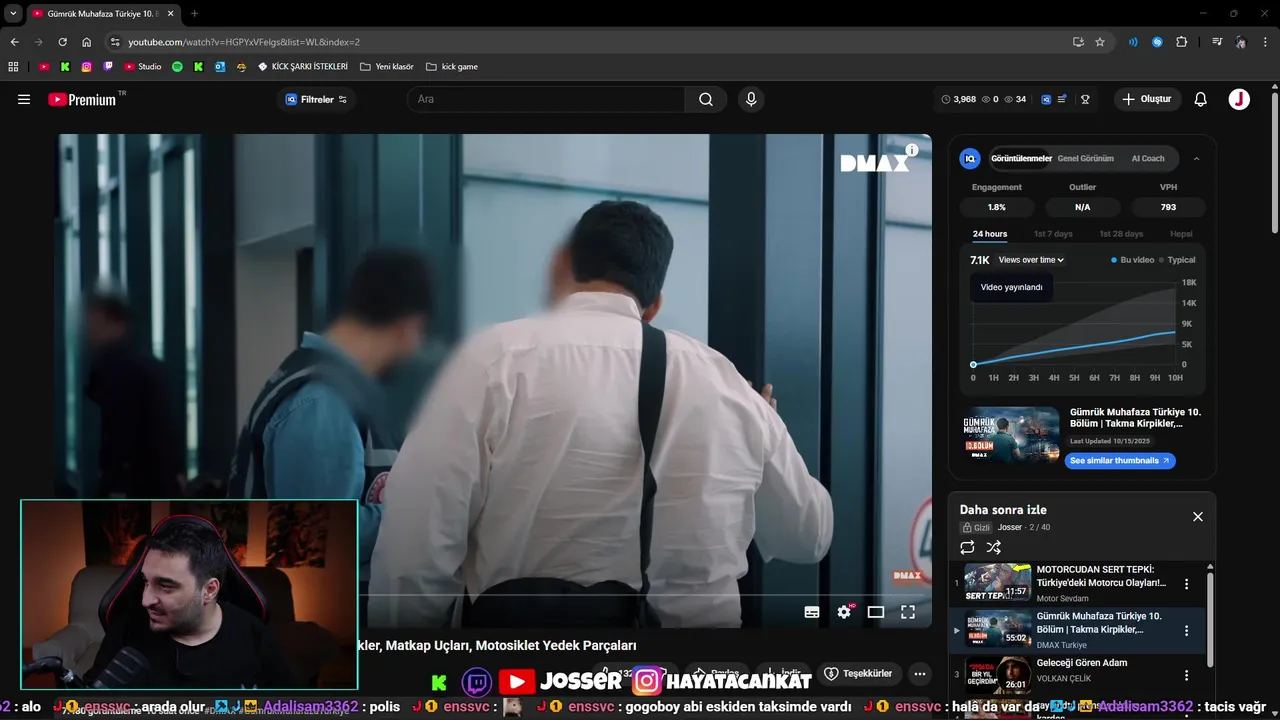Open Chrome media controls icon
Viewport: 1280px width, 720px height.
click(x=1217, y=42)
